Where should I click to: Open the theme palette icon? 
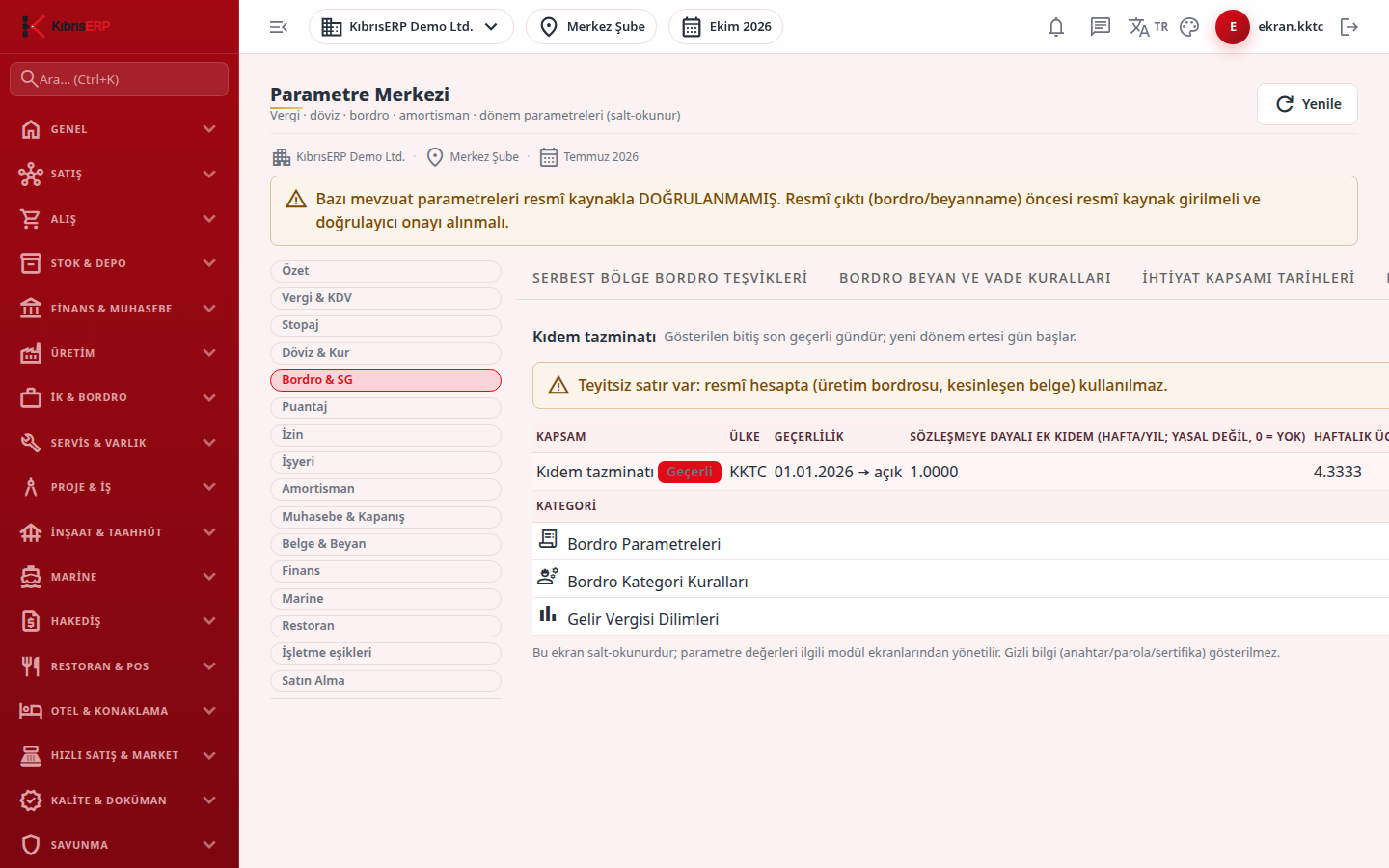pyautogui.click(x=1189, y=27)
